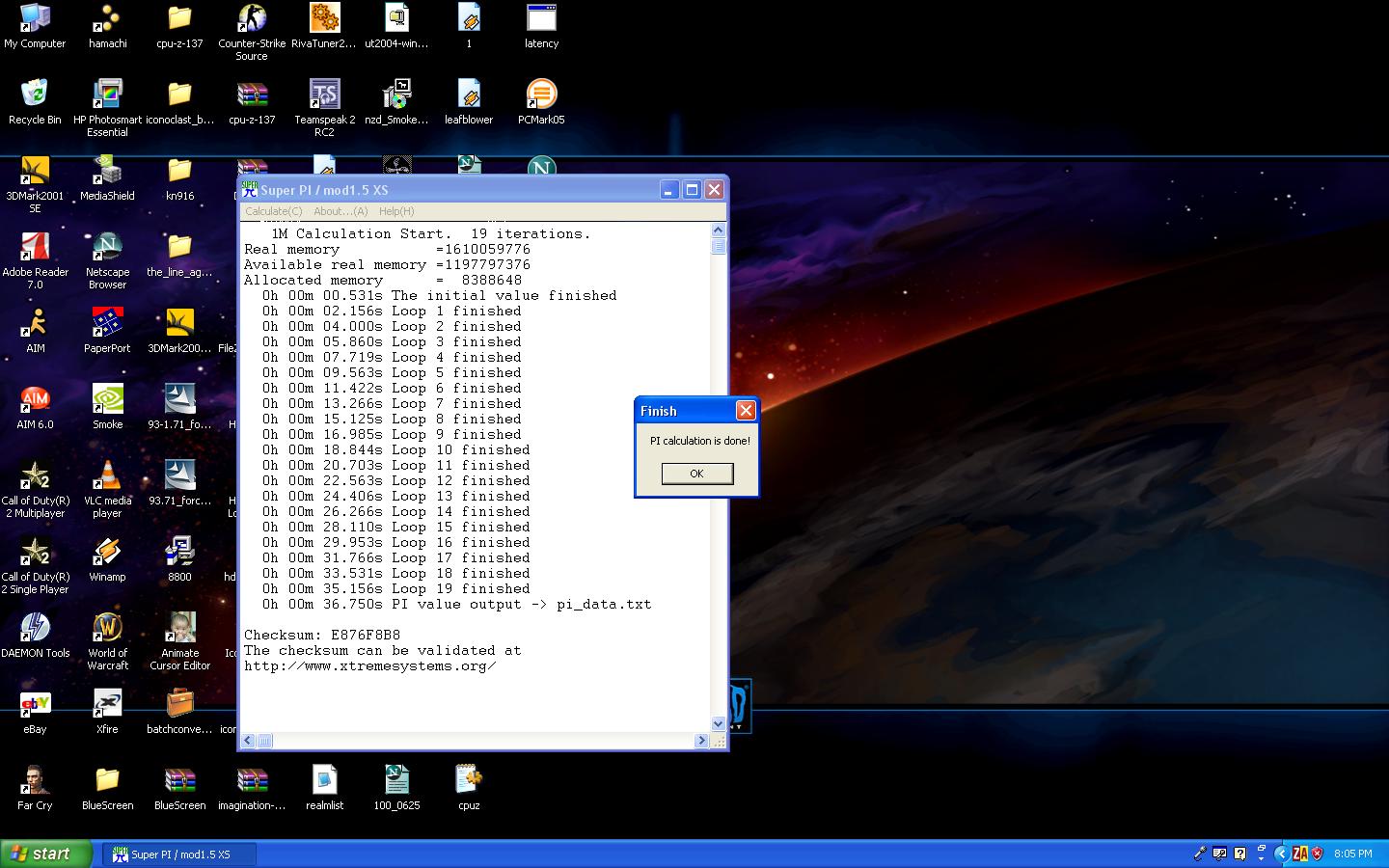1389x868 pixels.
Task: Click the horizontal scrollbar right arrow in Super PI
Action: (701, 741)
